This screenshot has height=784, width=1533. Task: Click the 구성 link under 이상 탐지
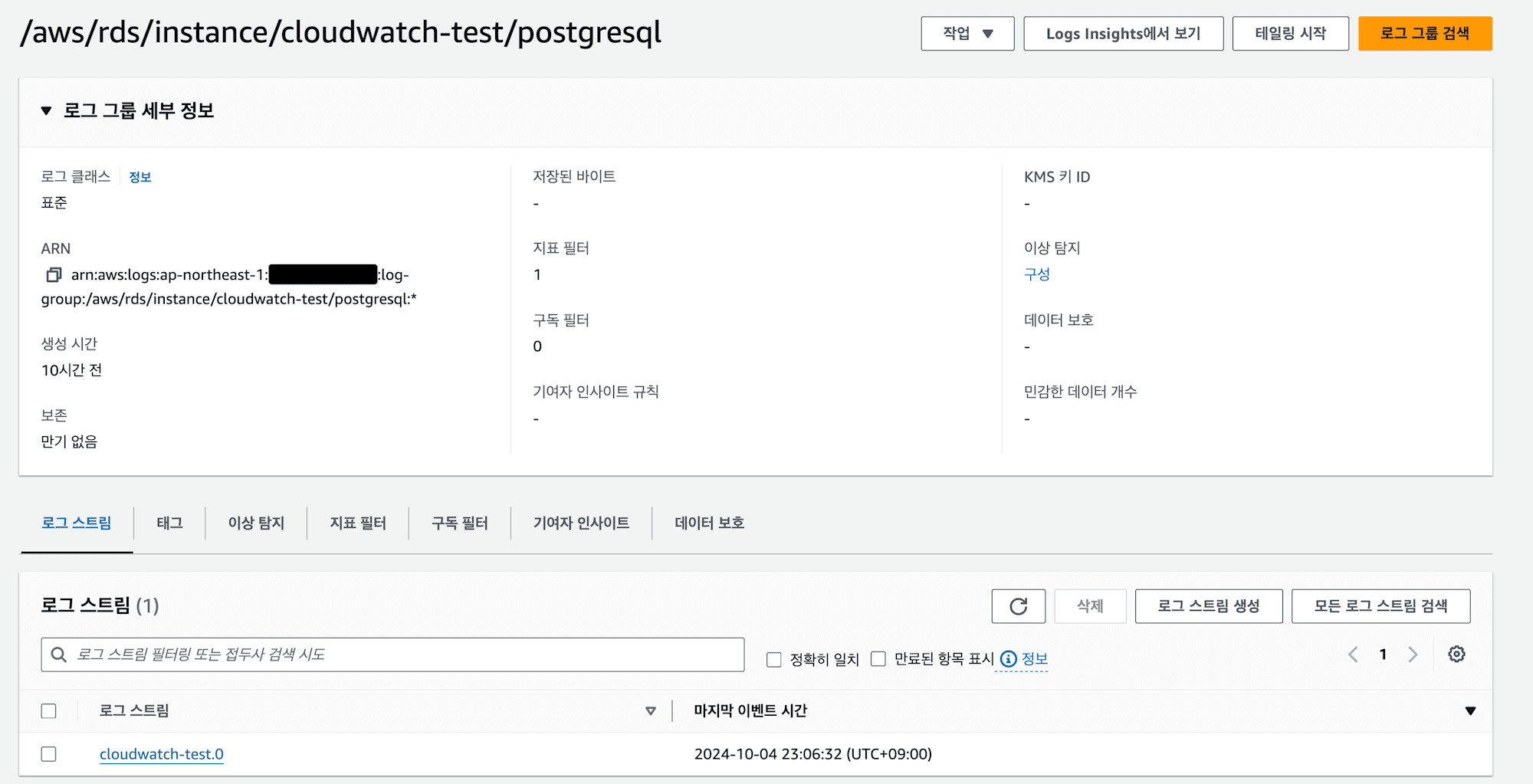coord(1037,274)
